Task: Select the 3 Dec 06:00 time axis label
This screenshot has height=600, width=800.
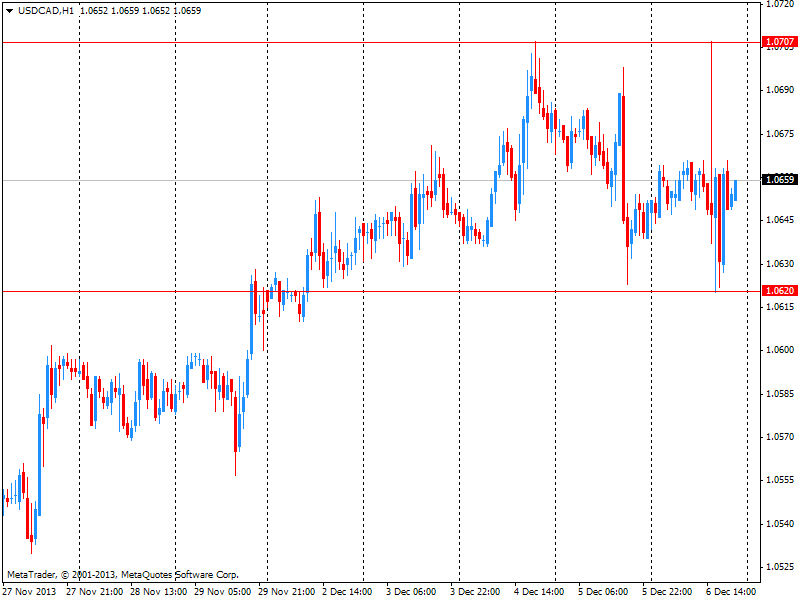Action: click(411, 592)
